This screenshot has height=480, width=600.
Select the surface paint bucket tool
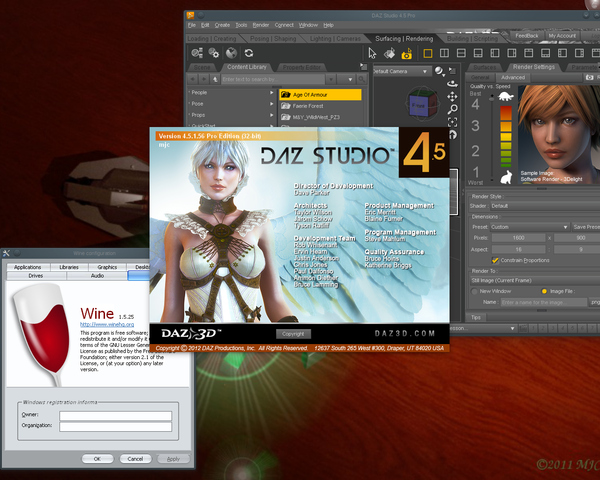click(390, 53)
